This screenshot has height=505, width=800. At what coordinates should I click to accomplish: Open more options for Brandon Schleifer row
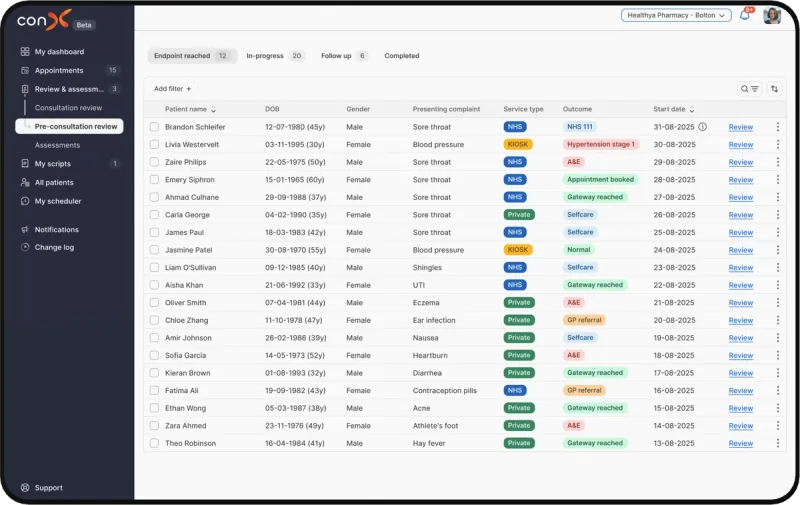pos(778,127)
